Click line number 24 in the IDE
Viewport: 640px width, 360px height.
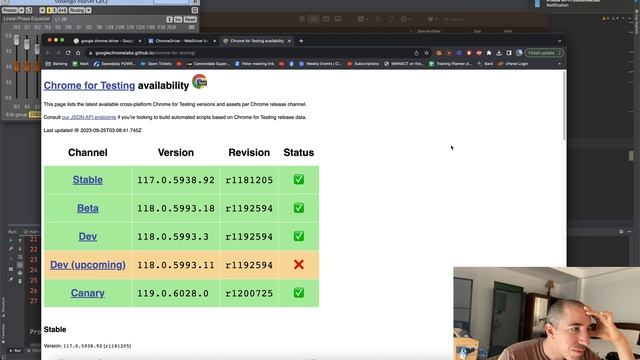point(33,270)
